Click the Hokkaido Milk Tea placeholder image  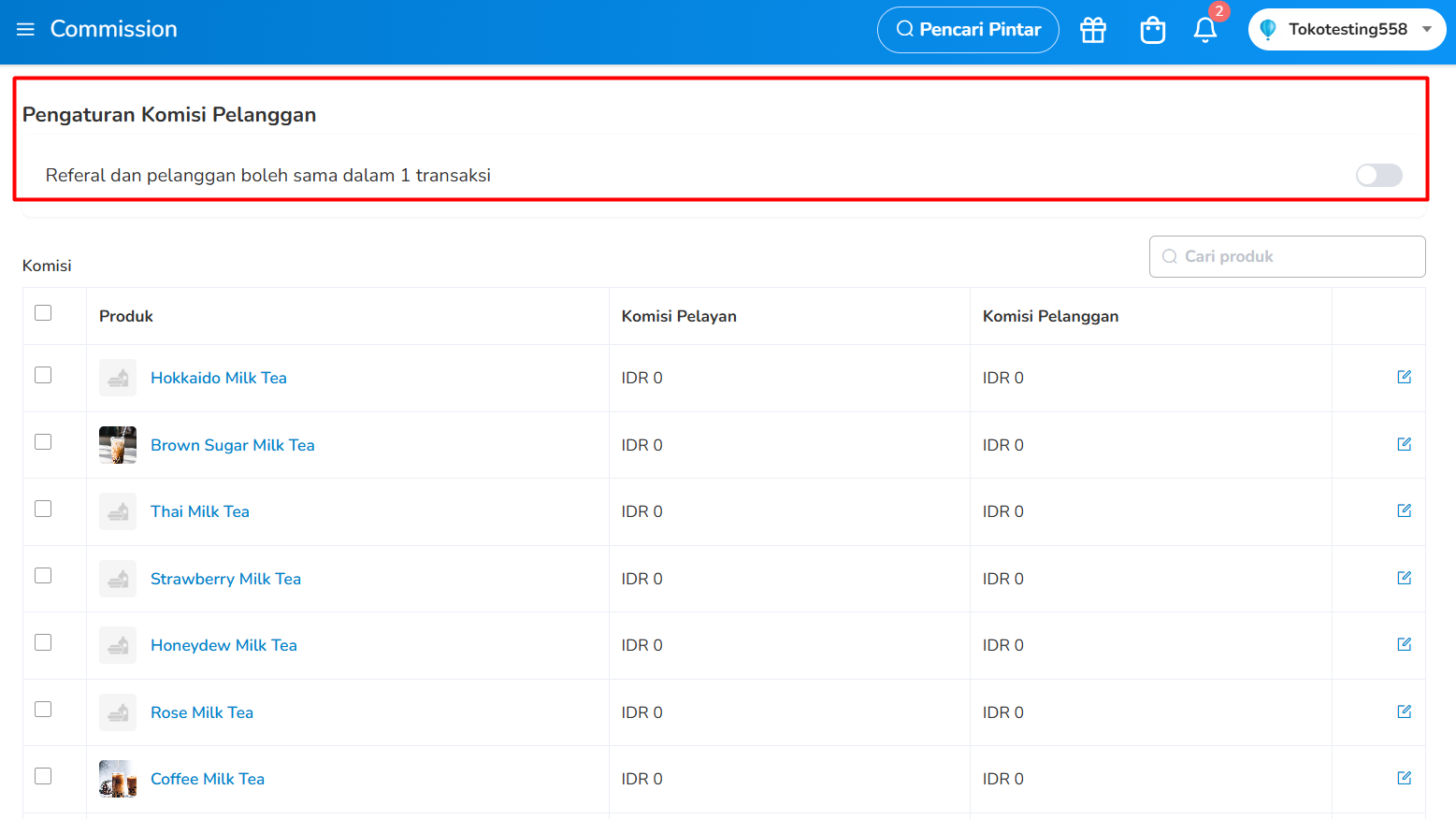coord(118,378)
